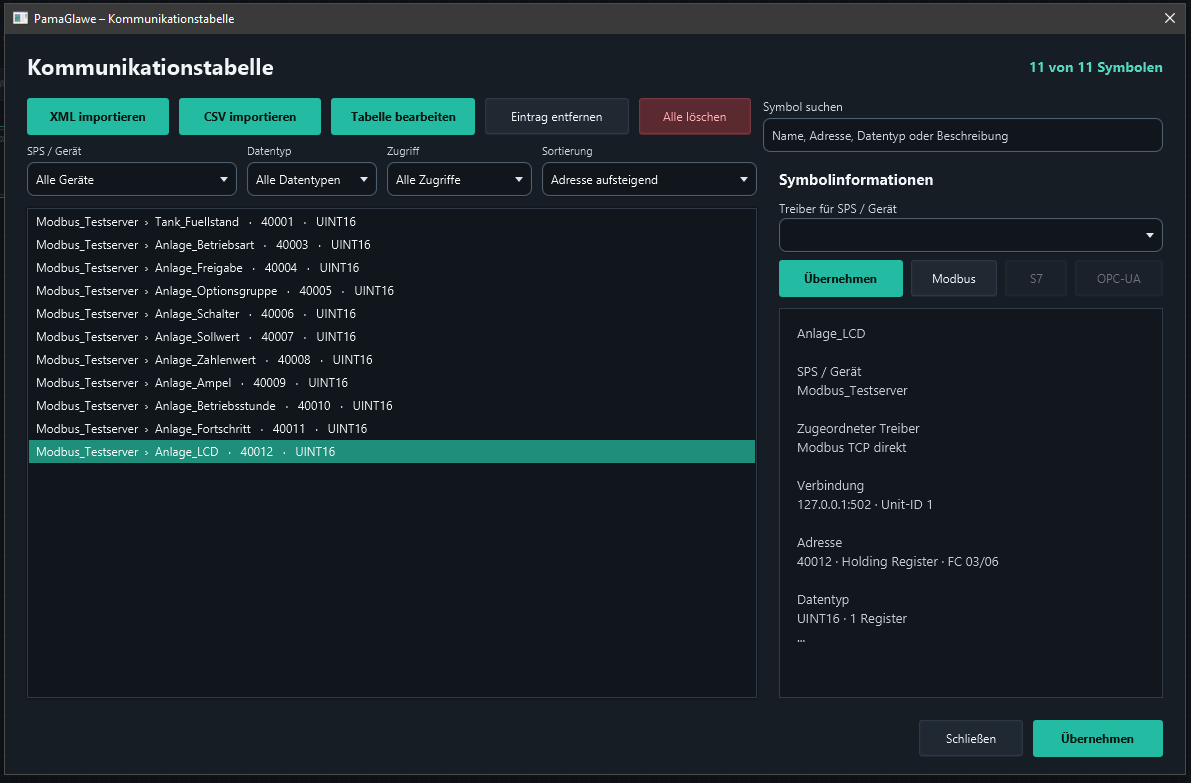Click Übernehmen next to Schließen

(x=1098, y=739)
